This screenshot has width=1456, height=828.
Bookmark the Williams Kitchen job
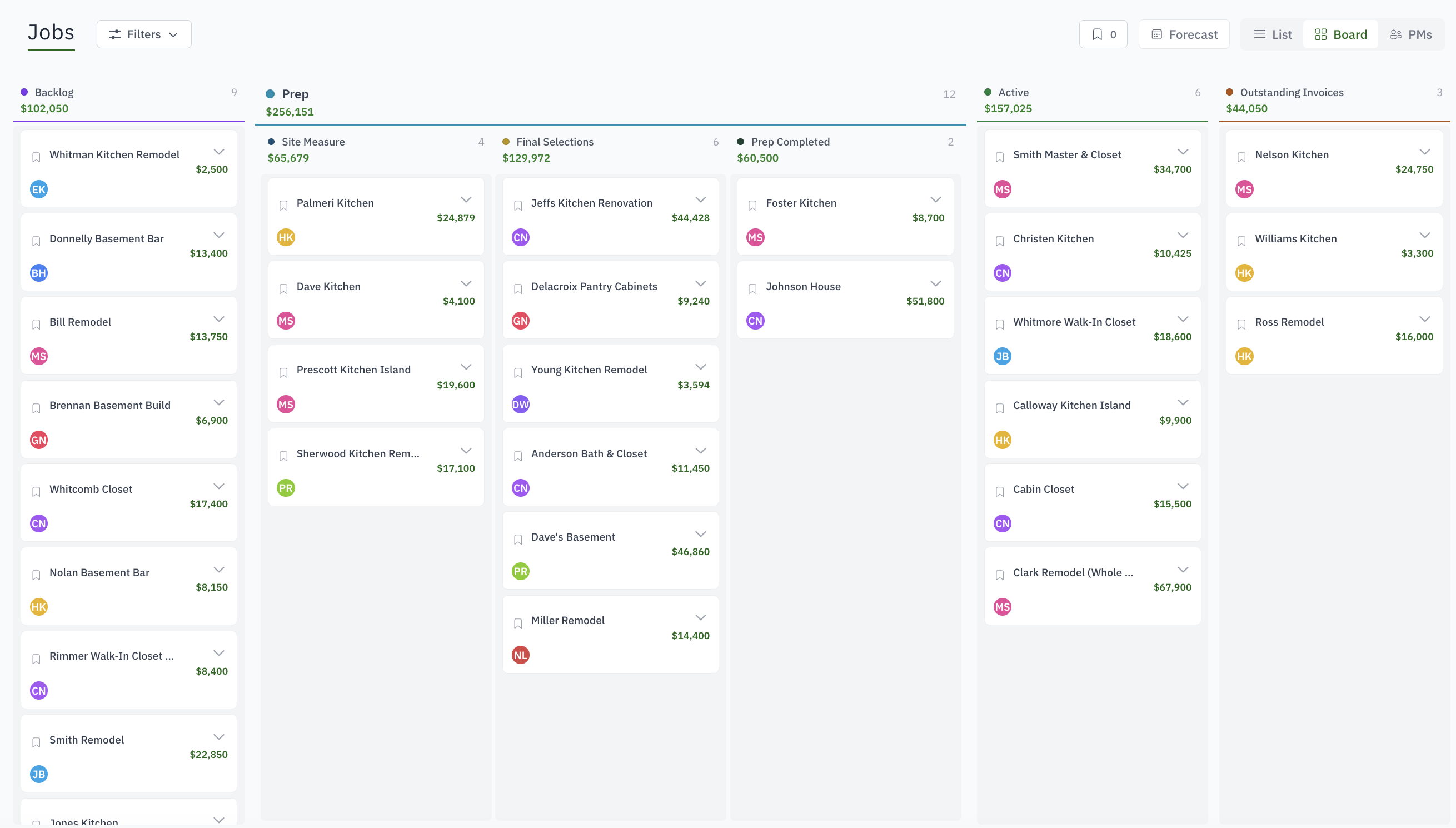[1241, 241]
